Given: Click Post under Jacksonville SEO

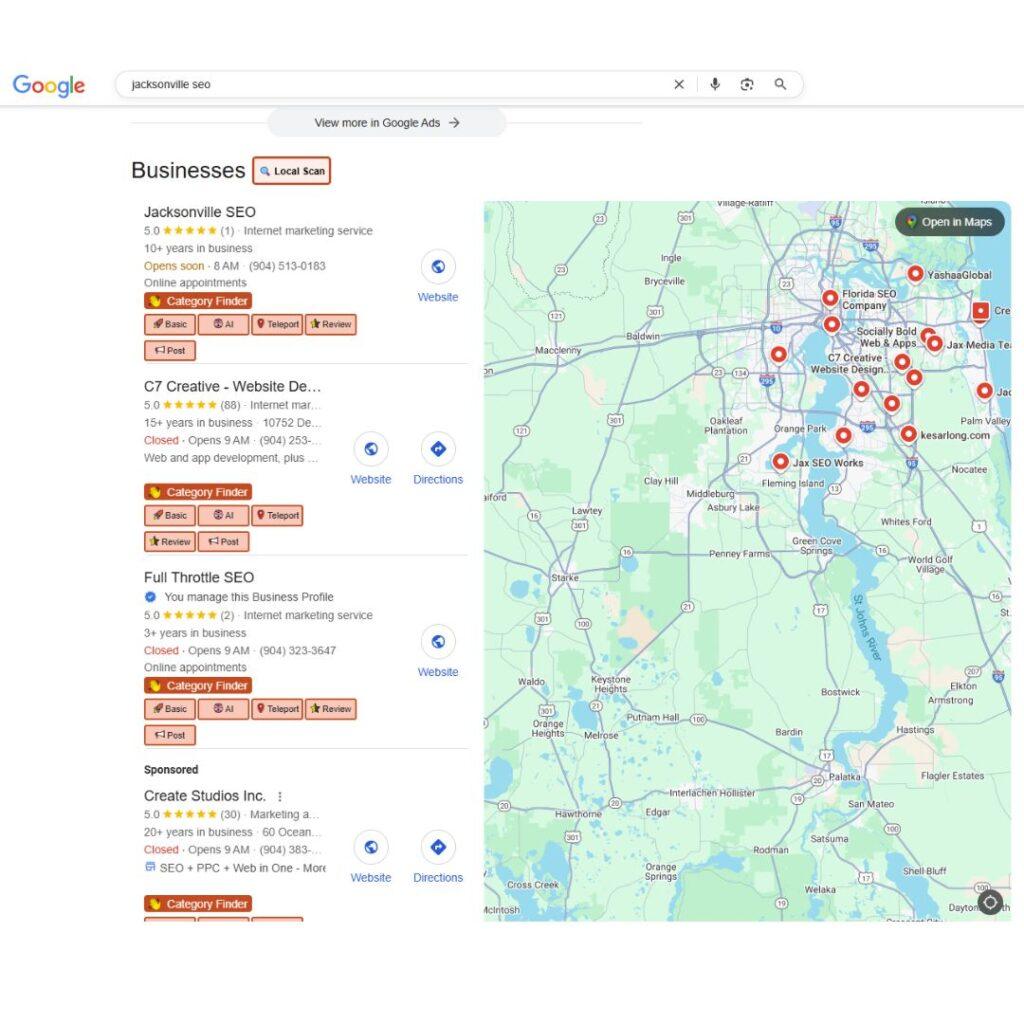Looking at the screenshot, I should point(169,350).
